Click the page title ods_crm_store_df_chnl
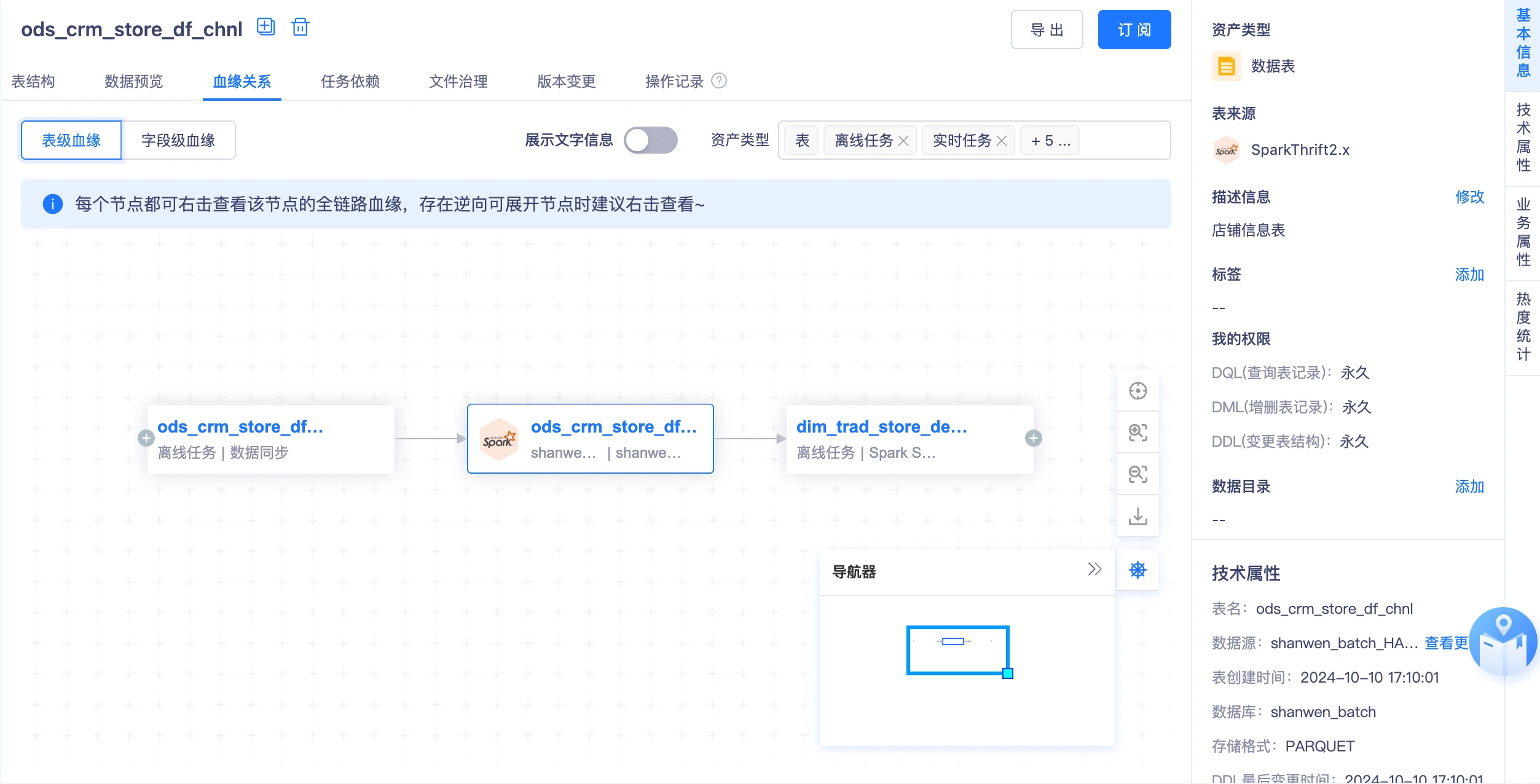This screenshot has width=1540, height=784. tap(132, 29)
